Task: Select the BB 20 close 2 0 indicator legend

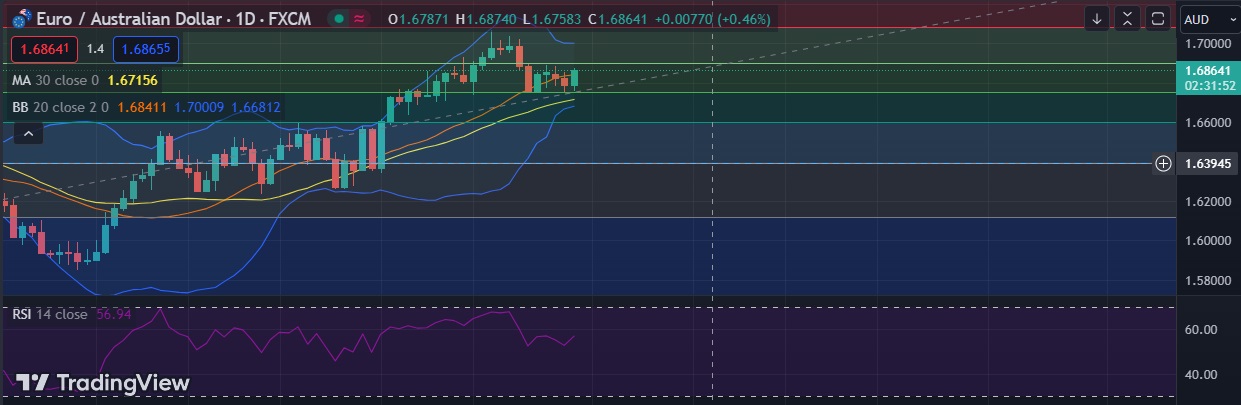Action: (x=60, y=106)
